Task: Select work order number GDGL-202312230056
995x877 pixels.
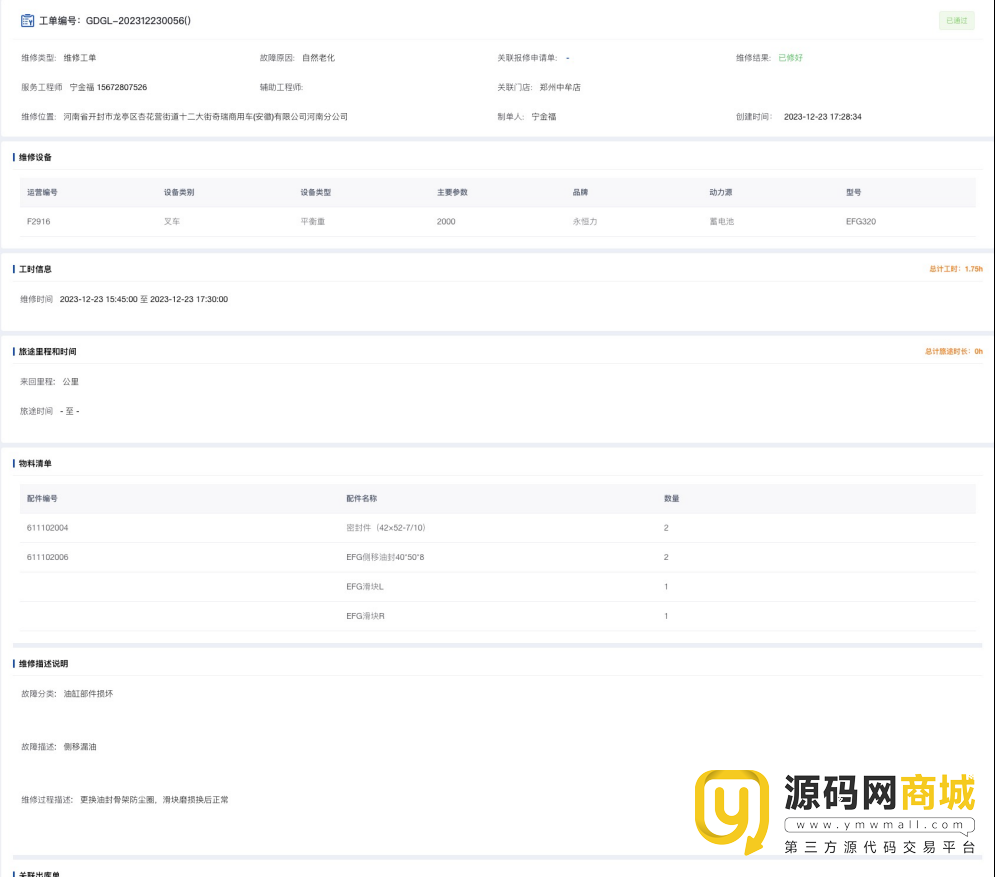Action: tap(138, 20)
